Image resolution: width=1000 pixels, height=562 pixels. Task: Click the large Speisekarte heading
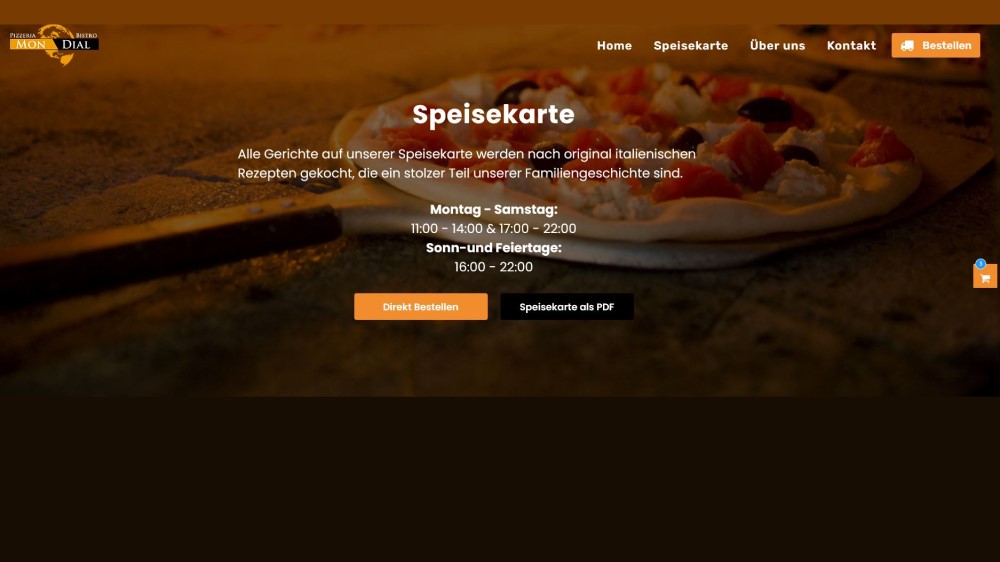[x=494, y=114]
